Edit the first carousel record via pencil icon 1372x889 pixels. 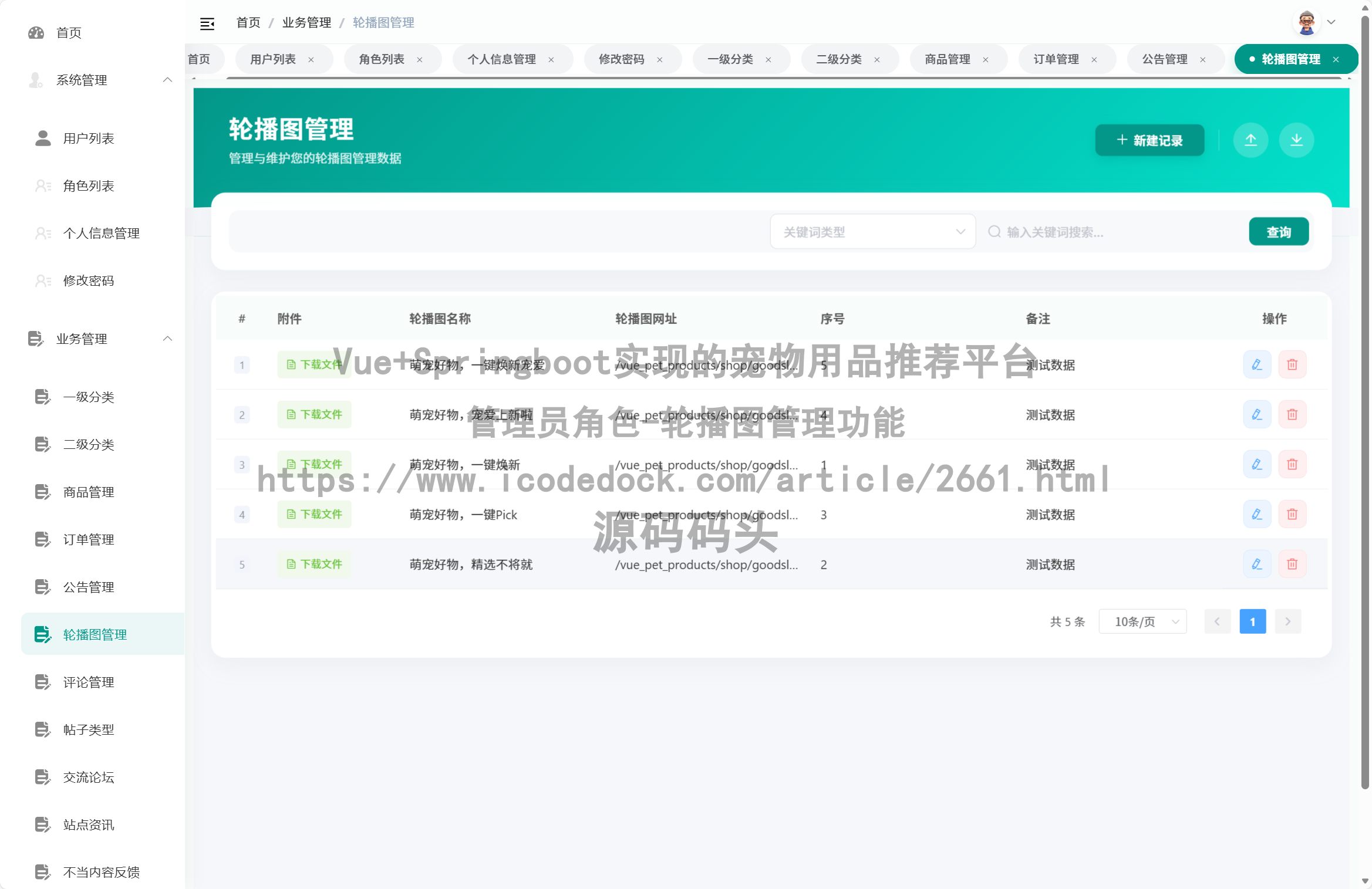coord(1257,364)
